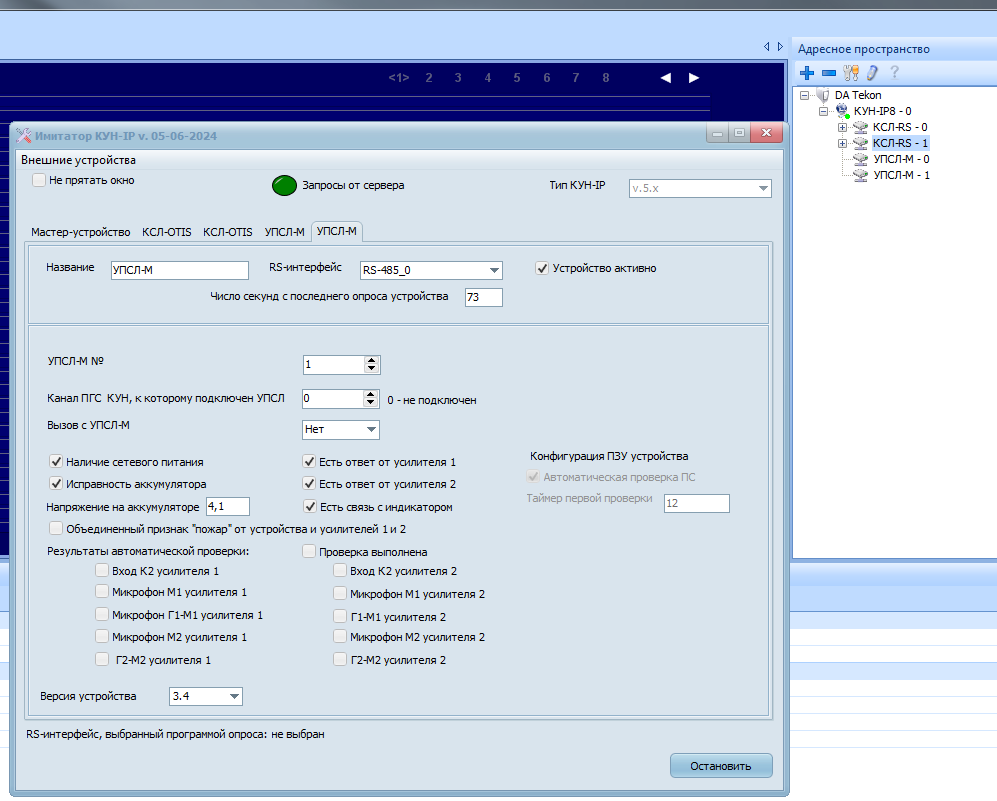Click the Название text field
997x801 pixels.
[x=179, y=270]
